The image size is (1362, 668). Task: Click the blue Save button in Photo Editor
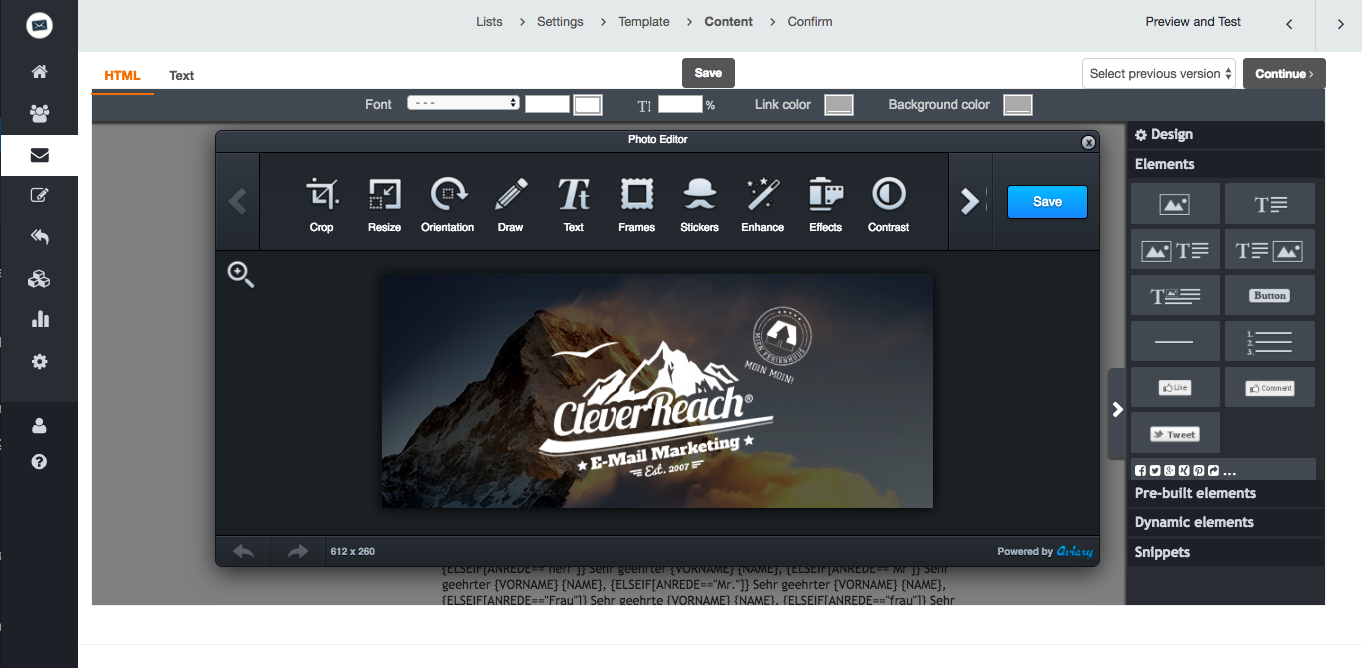[x=1047, y=201]
